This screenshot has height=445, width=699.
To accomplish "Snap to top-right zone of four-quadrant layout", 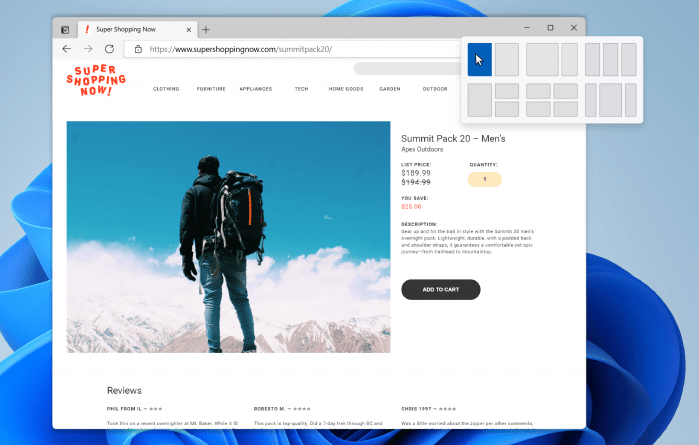I will pyautogui.click(x=565, y=91).
